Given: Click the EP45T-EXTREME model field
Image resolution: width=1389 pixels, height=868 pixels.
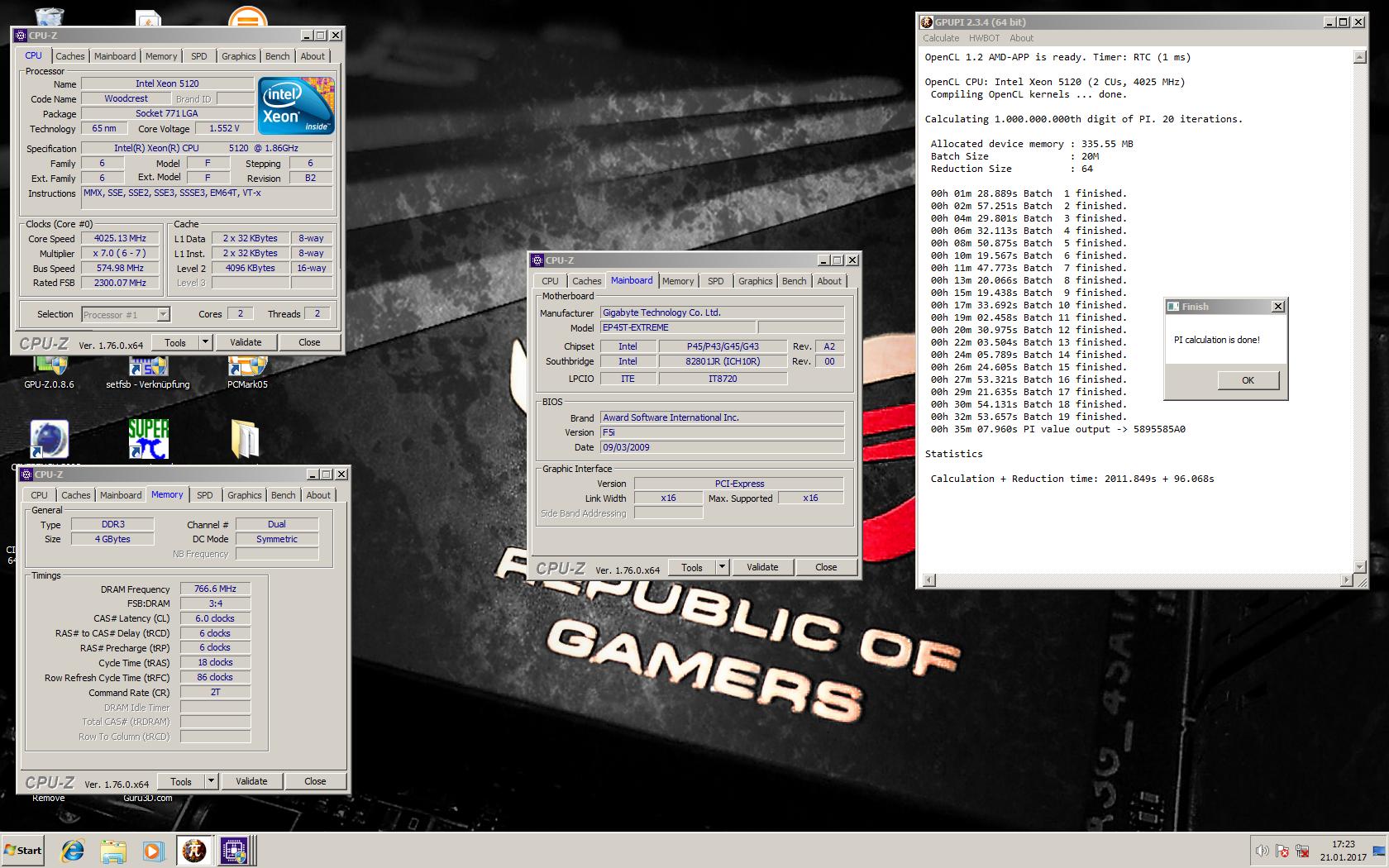Looking at the screenshot, I should tap(677, 327).
